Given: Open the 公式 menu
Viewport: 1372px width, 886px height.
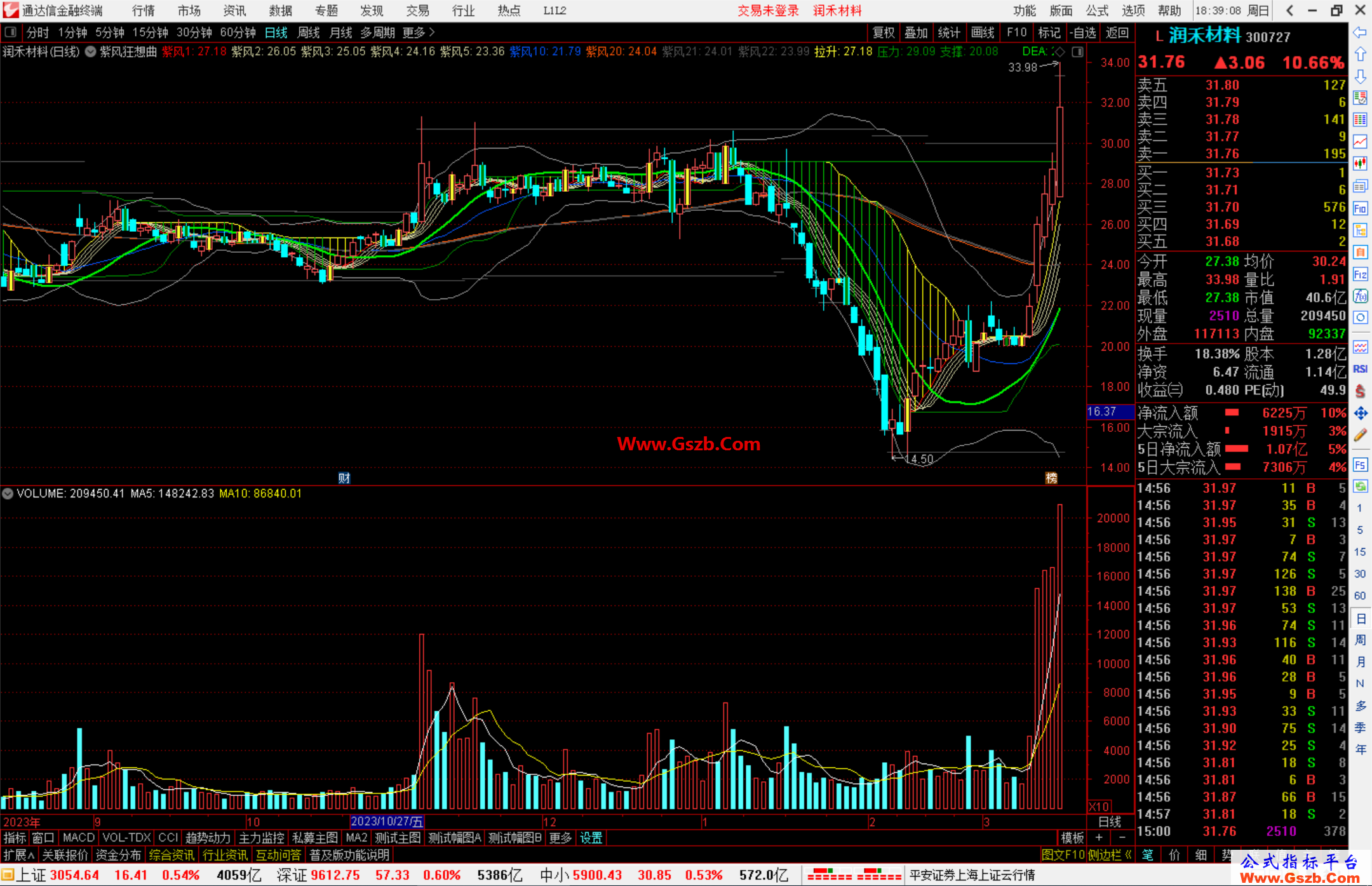Looking at the screenshot, I should (1097, 10).
